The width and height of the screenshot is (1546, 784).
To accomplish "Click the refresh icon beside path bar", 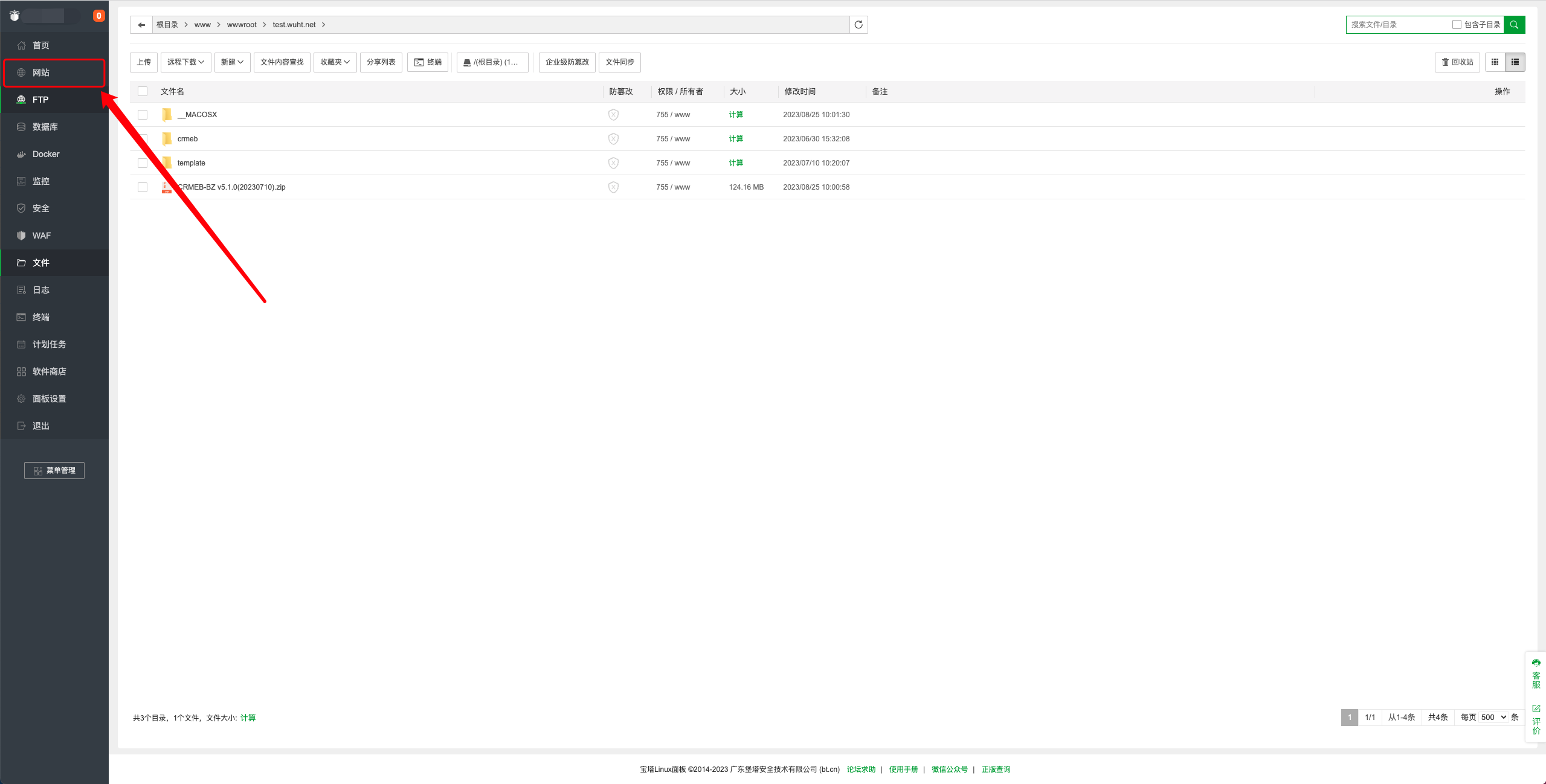I will [858, 25].
